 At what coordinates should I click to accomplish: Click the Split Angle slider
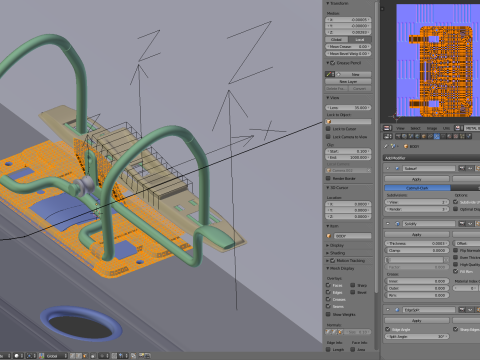pos(417,336)
